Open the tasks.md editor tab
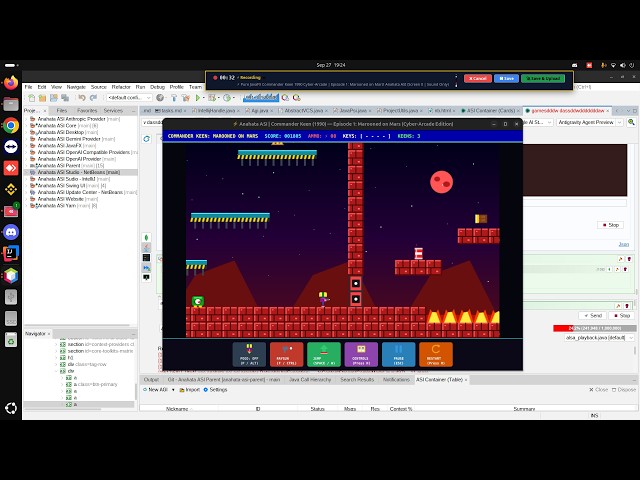 click(171, 111)
